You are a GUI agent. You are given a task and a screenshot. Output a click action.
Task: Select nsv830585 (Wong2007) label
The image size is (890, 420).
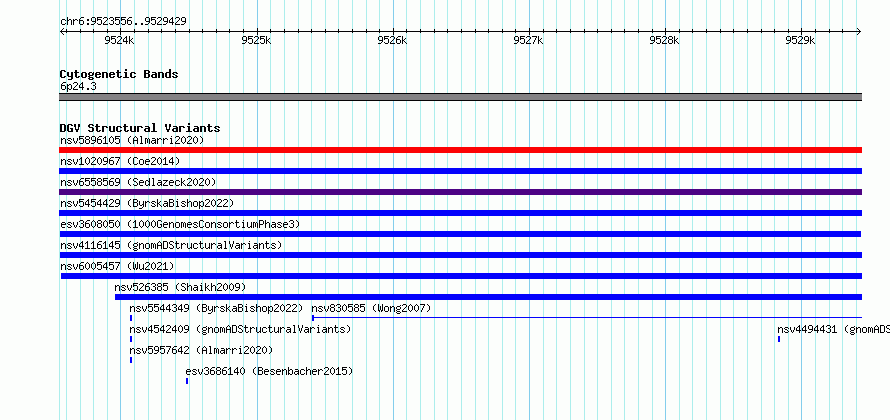click(371, 308)
